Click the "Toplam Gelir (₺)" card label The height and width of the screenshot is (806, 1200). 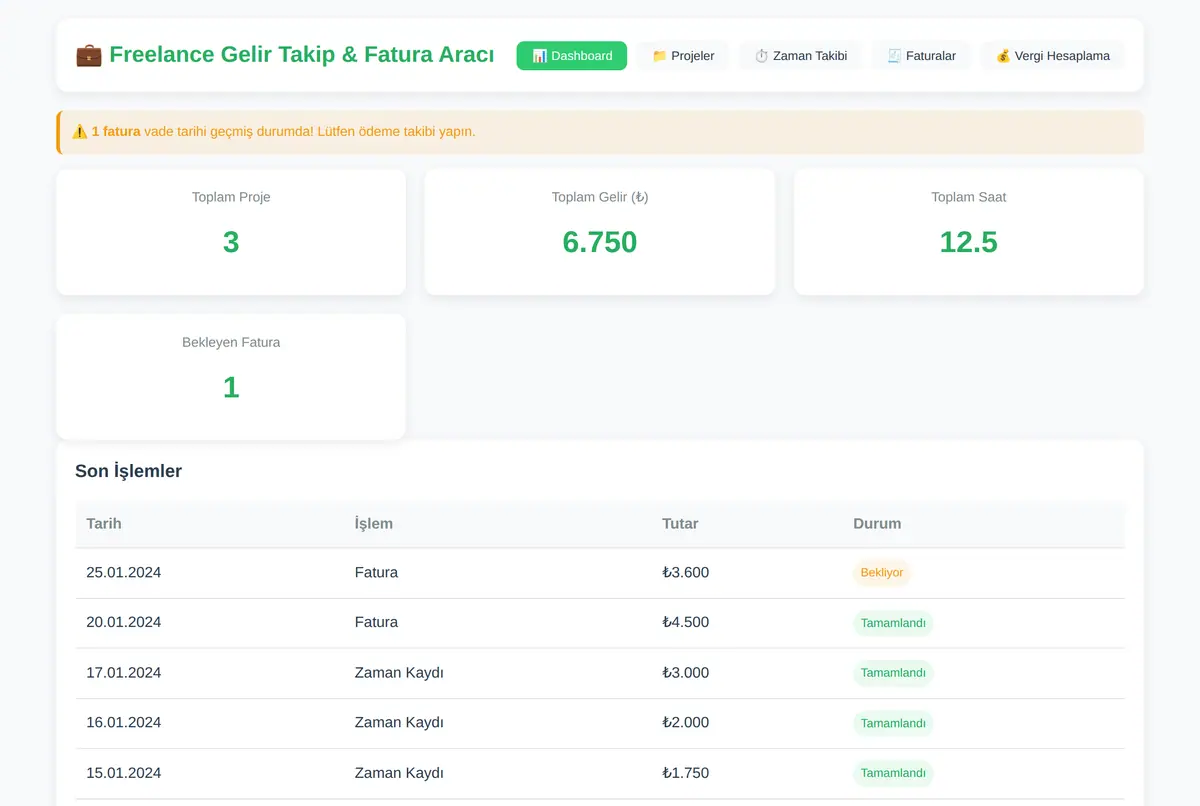(x=600, y=197)
